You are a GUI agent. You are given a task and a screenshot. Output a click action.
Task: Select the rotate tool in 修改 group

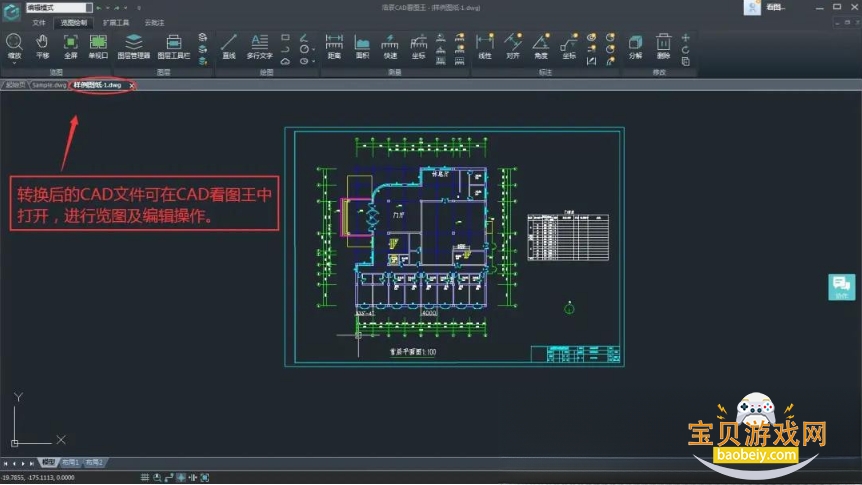(x=686, y=50)
